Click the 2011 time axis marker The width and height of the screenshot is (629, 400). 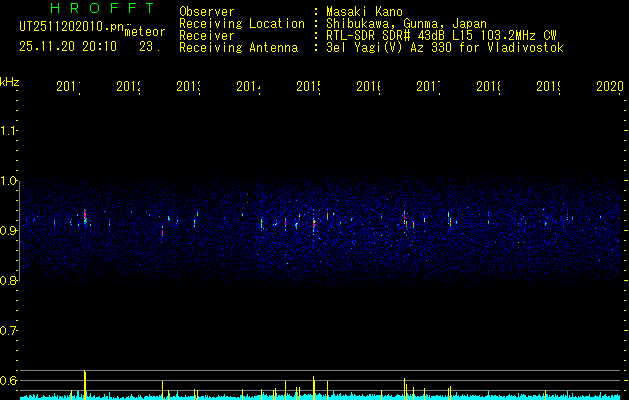pyautogui.click(x=68, y=86)
